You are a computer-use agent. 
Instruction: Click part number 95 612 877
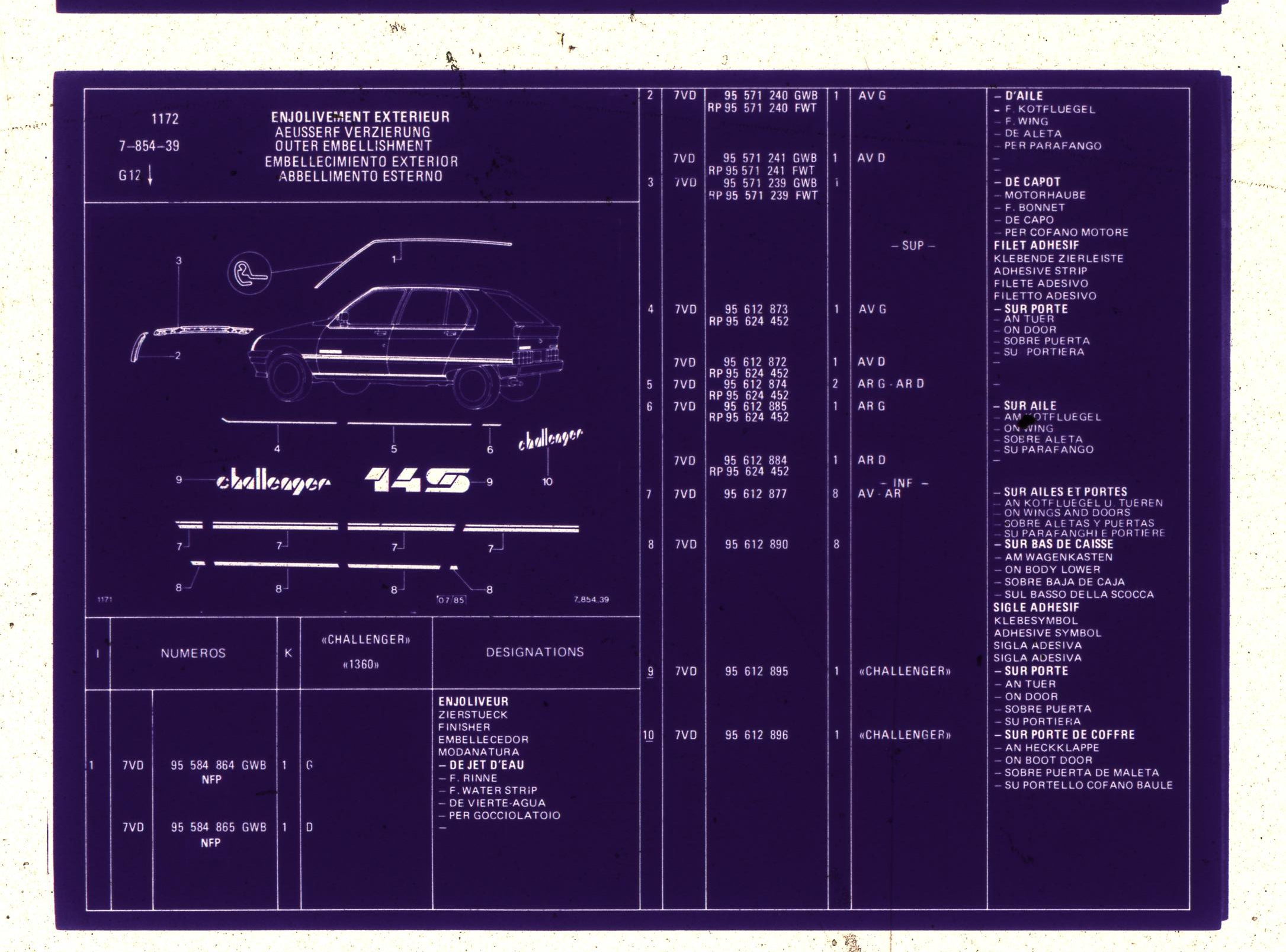click(755, 494)
